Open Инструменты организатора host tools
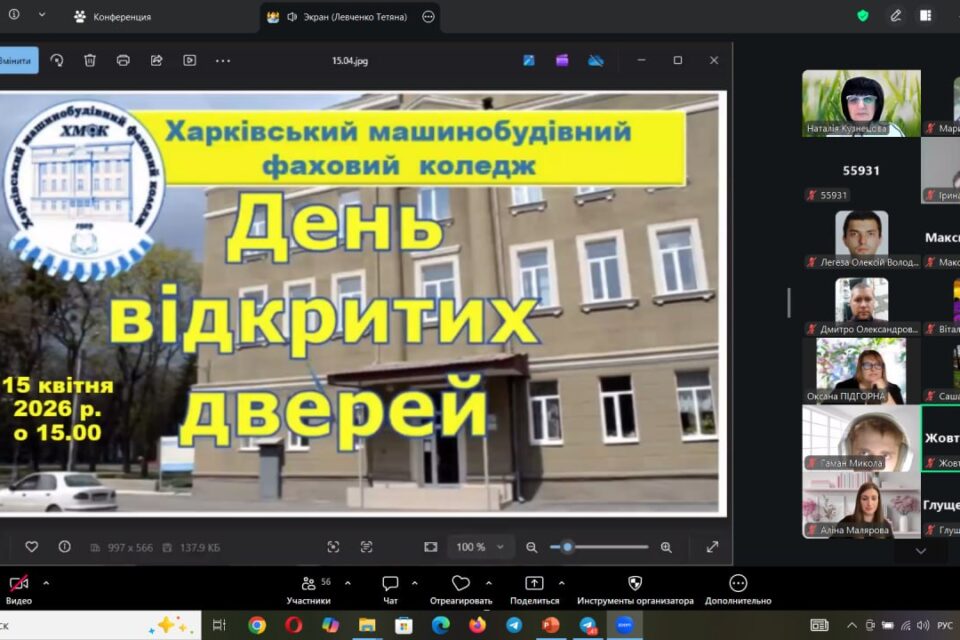960x640 pixels. click(x=635, y=590)
